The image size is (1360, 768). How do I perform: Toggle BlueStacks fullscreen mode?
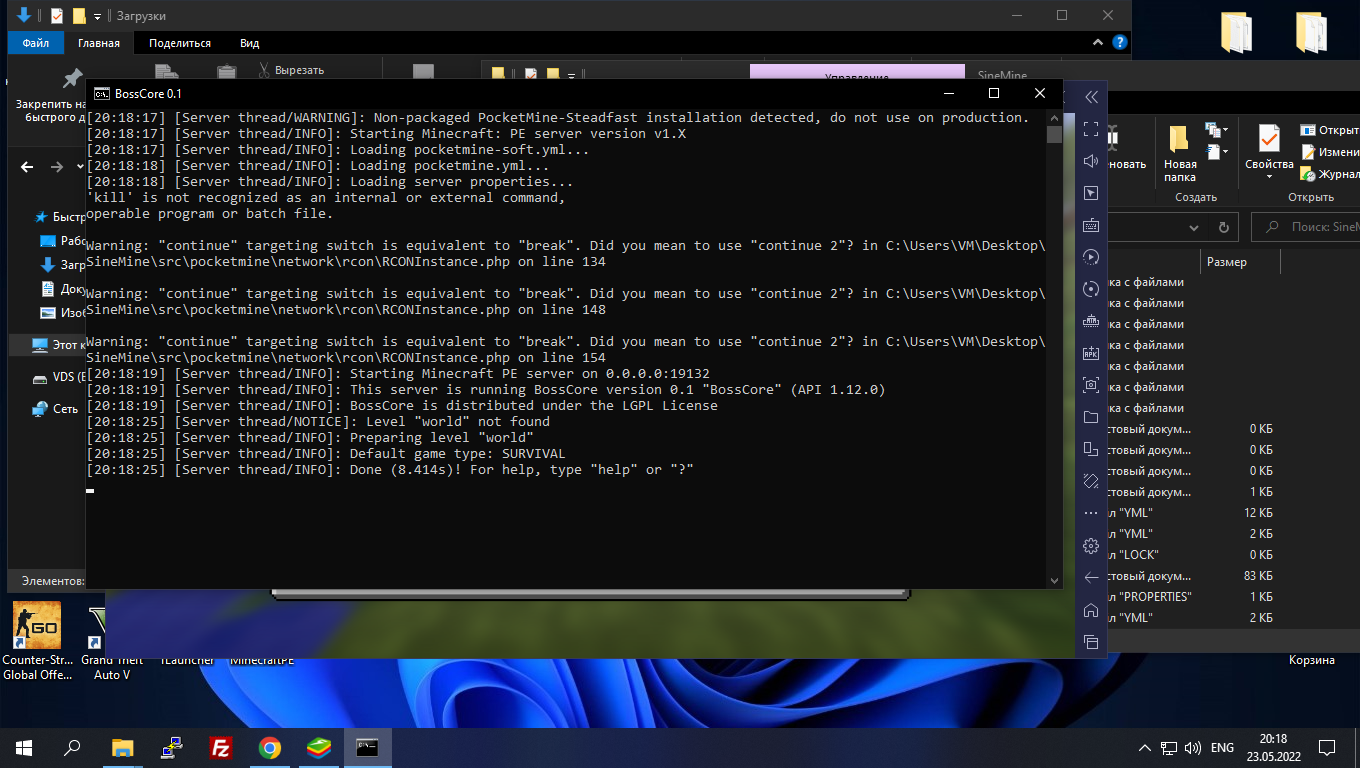click(x=1091, y=129)
